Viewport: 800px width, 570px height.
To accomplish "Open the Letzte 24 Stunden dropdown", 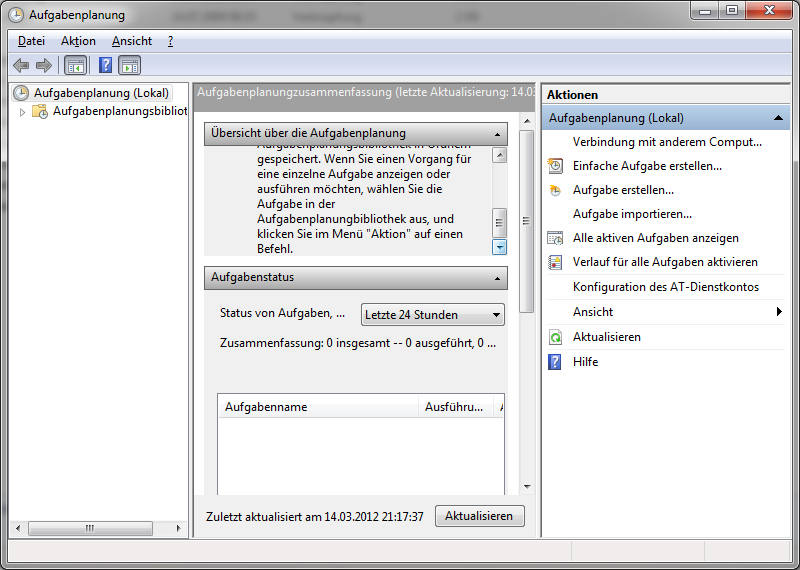I will (433, 315).
